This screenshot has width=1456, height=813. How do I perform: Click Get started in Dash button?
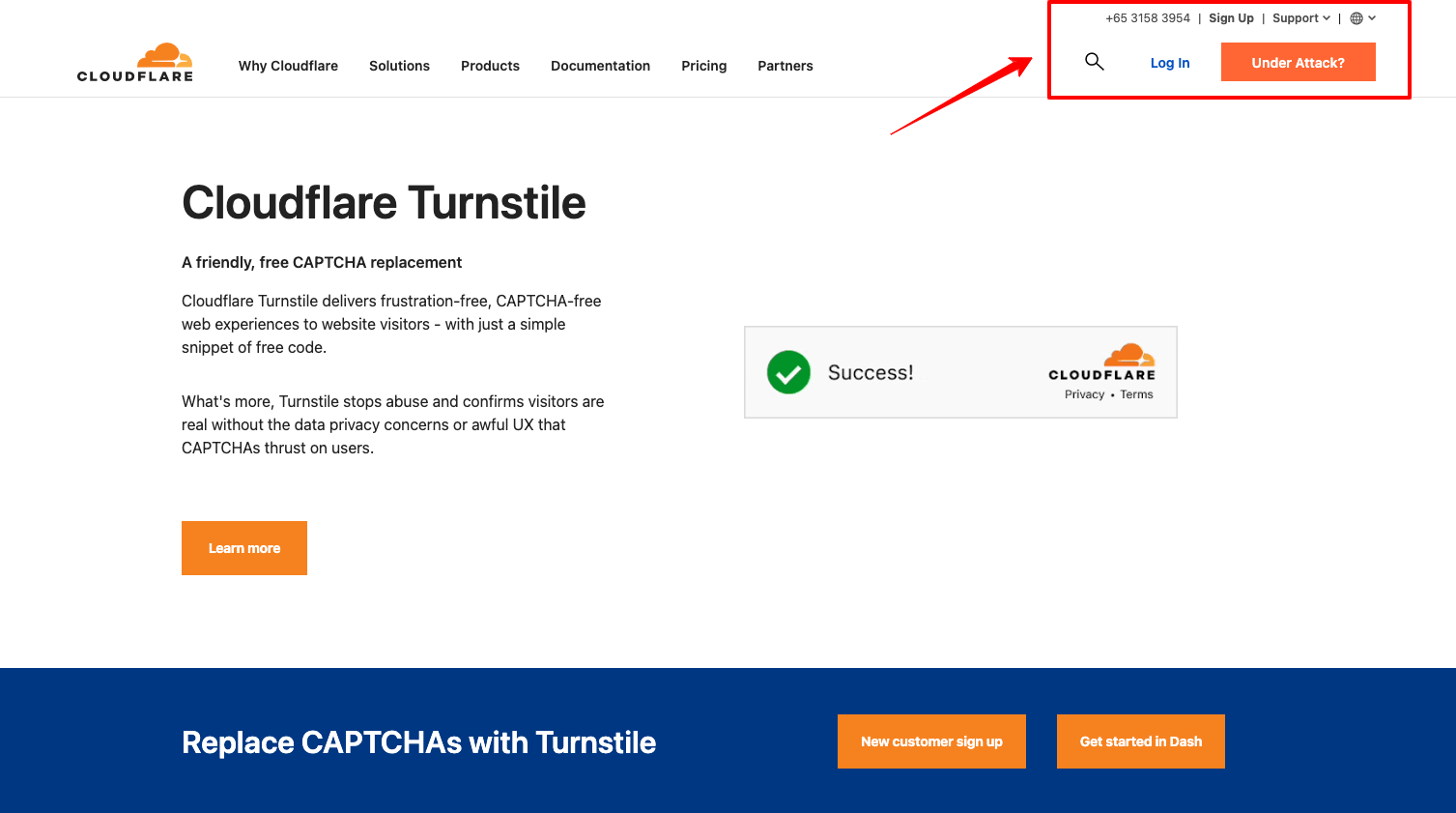[1140, 741]
